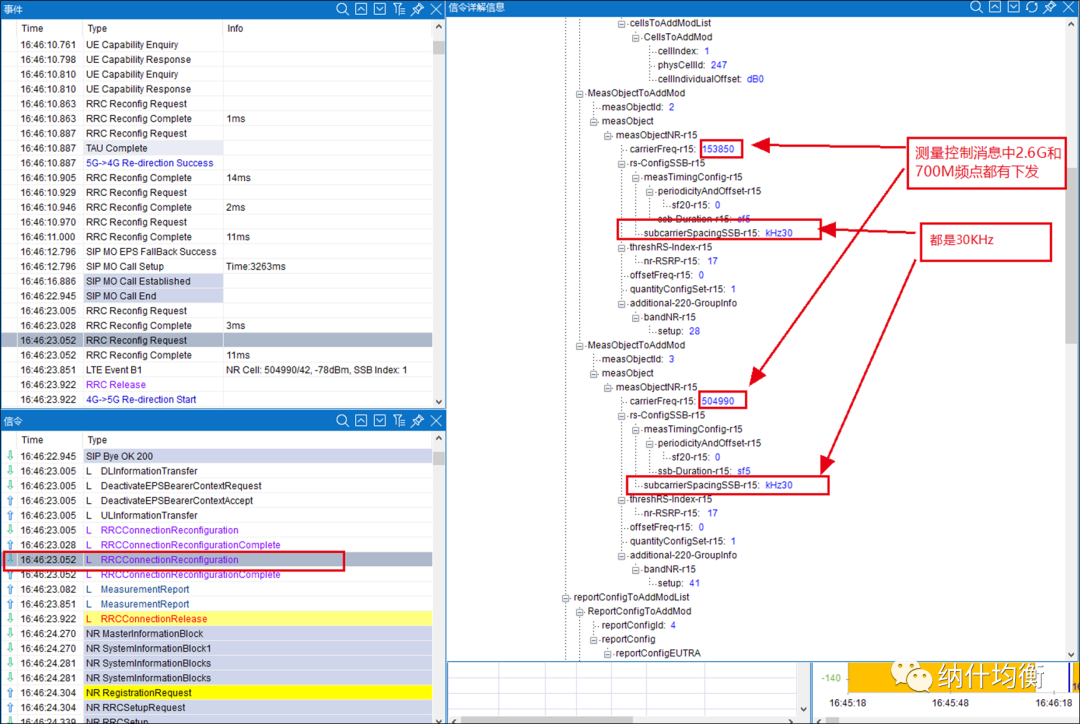Jump to next item in 信令 panel
This screenshot has width=1080, height=724.
[380, 420]
